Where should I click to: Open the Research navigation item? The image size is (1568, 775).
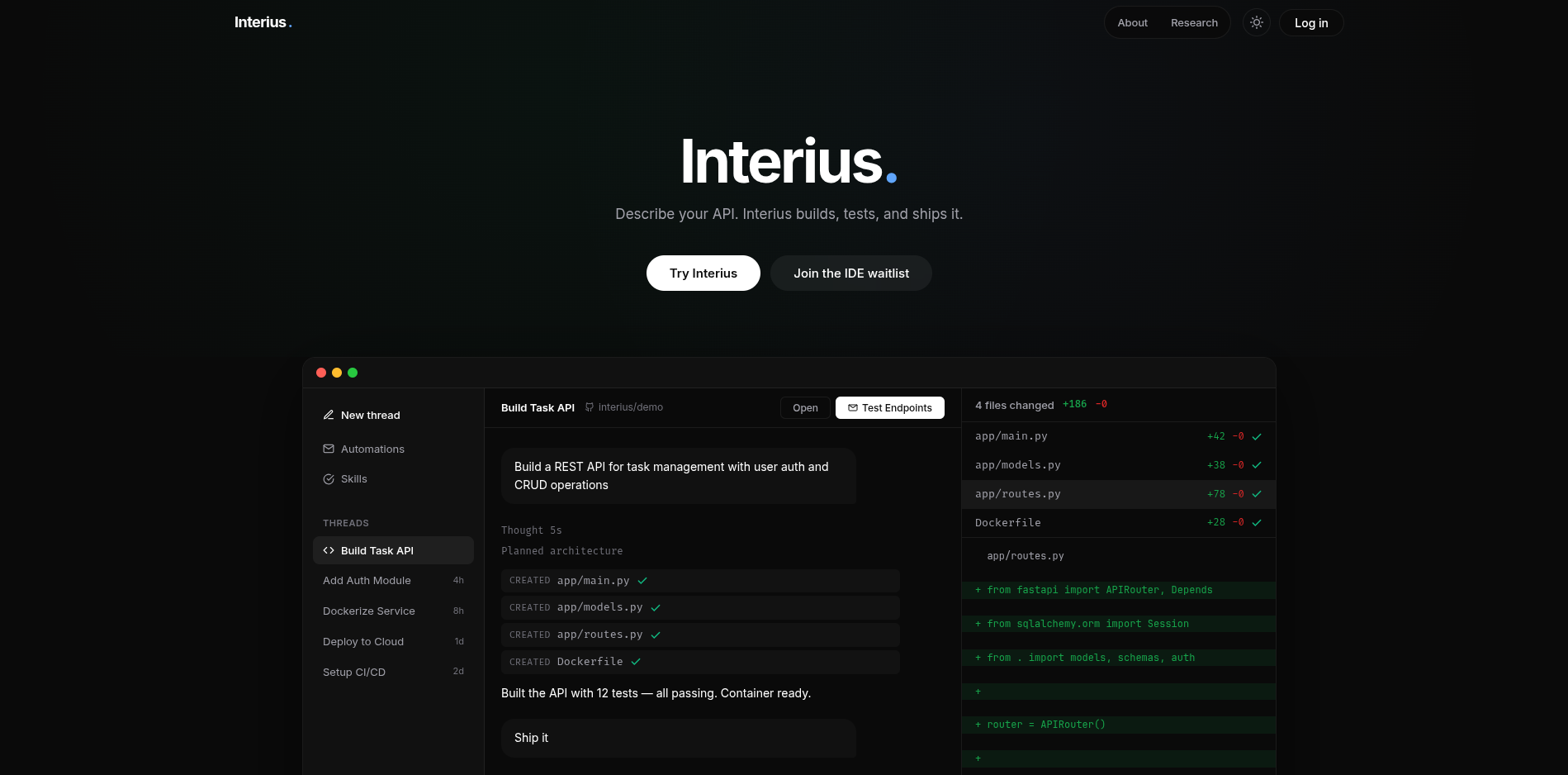[1194, 23]
